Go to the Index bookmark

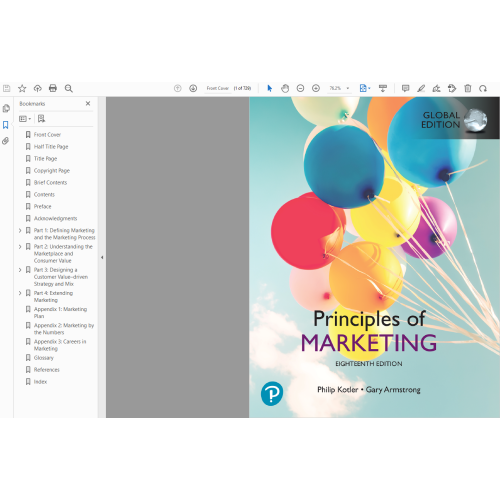[x=40, y=382]
